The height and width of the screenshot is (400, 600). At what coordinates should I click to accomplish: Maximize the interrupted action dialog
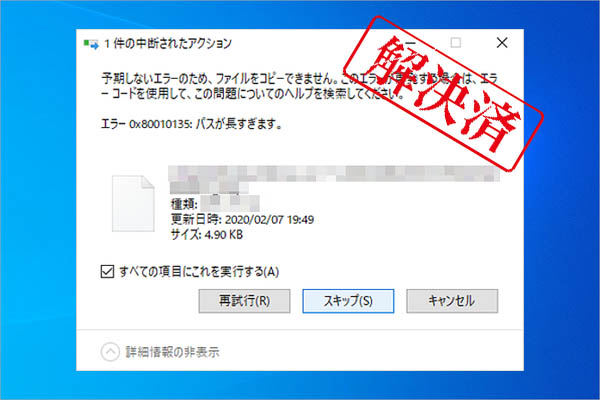[455, 42]
